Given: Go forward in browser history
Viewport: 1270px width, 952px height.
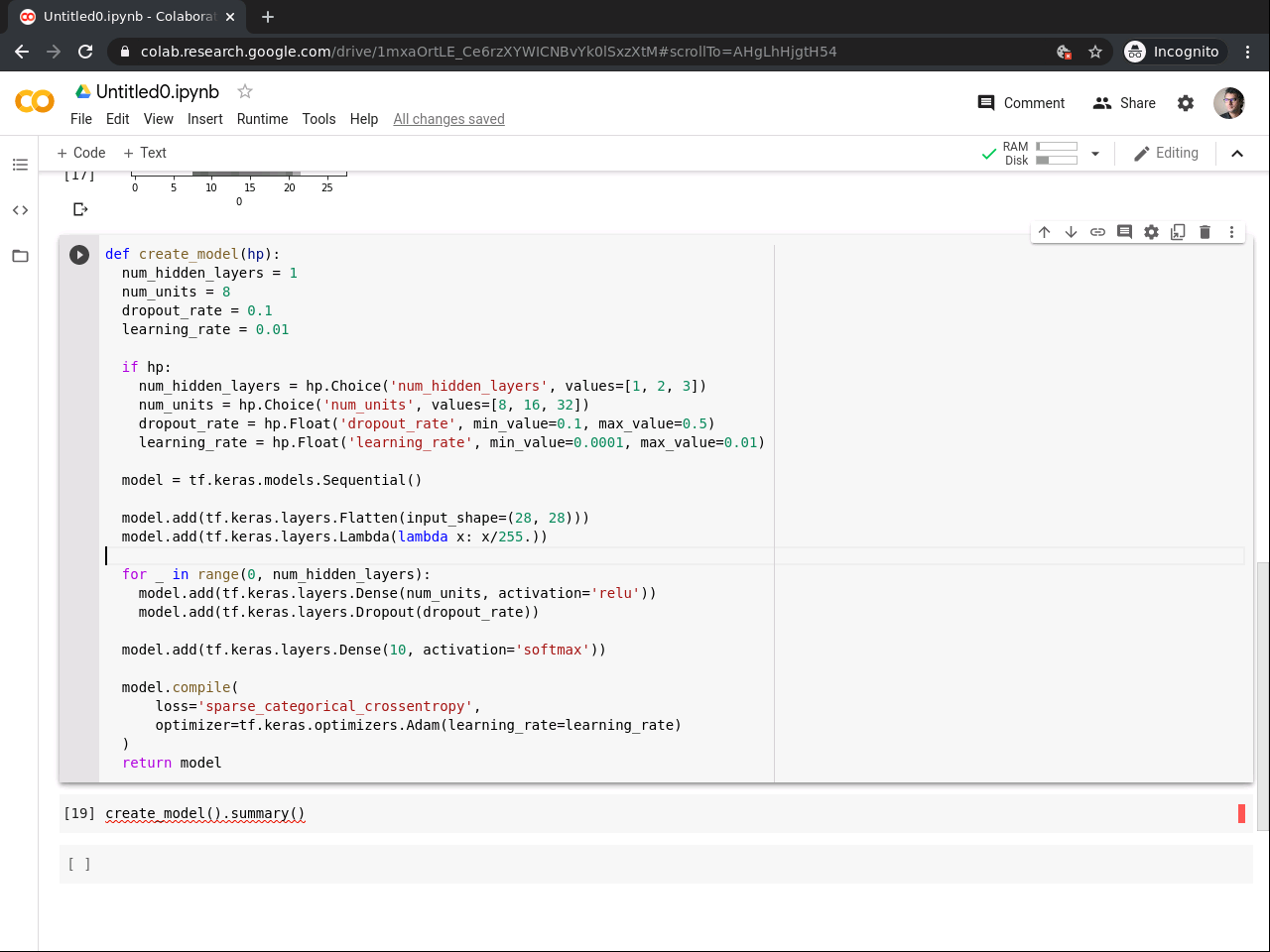Looking at the screenshot, I should [54, 52].
